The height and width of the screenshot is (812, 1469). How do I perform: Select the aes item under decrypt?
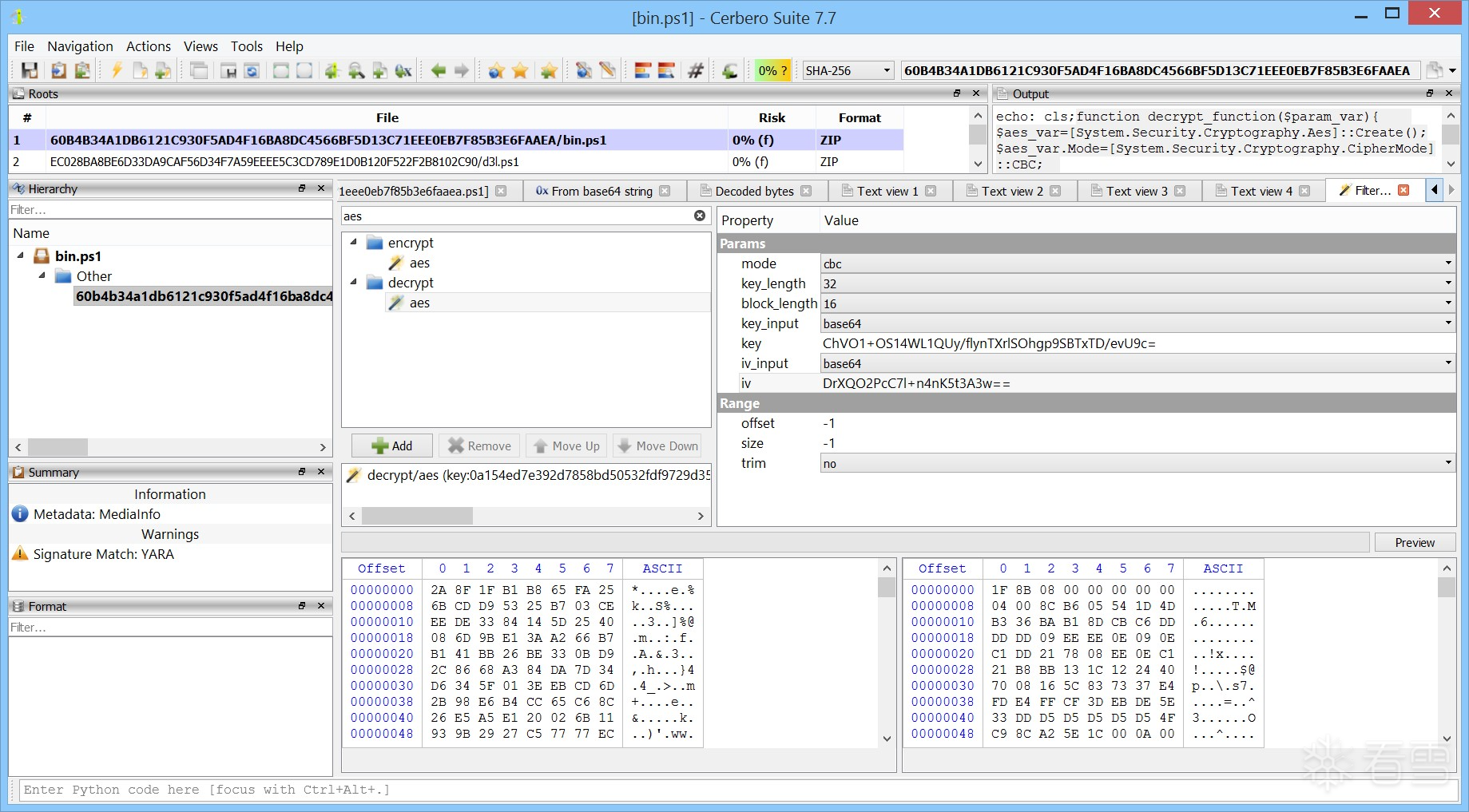(419, 303)
